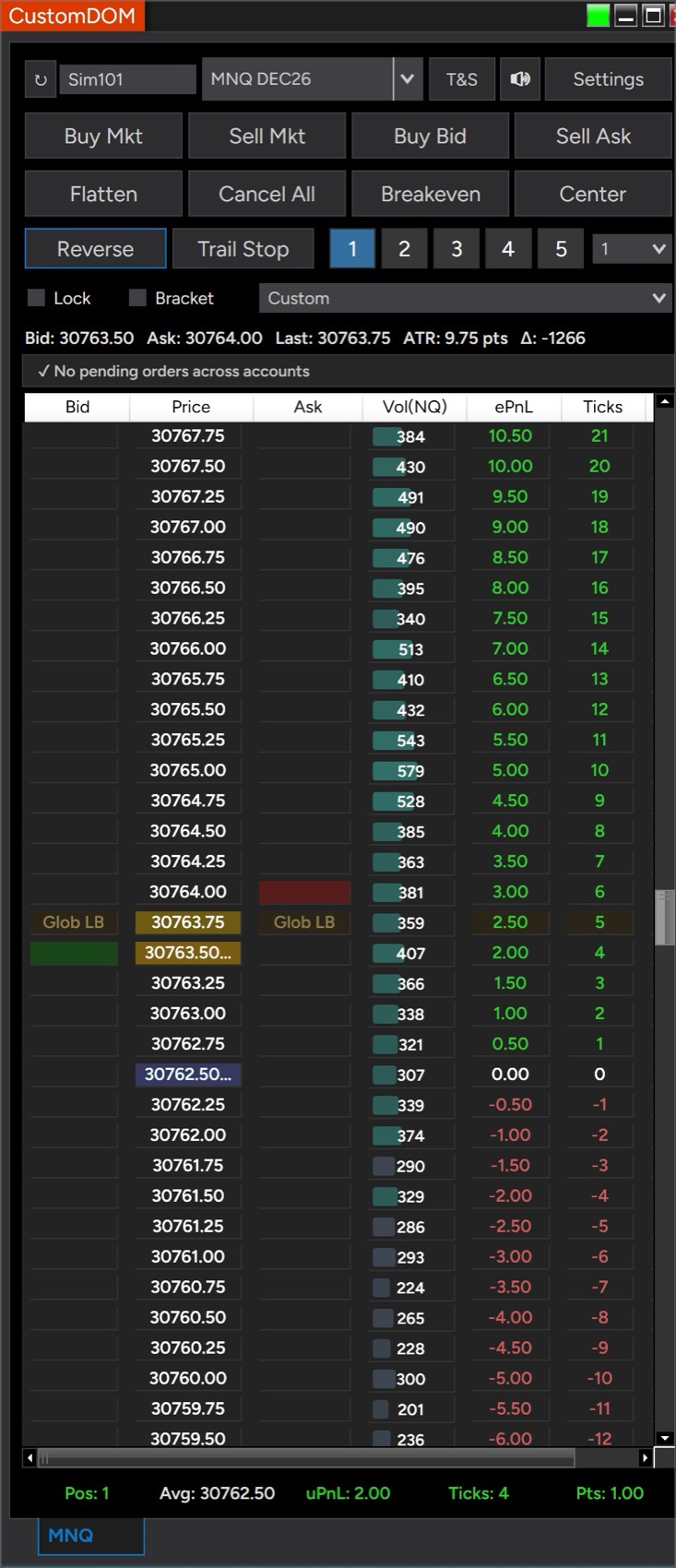Enable the Bracket checkbox
Screen dimensions: 676x1568
(x=137, y=297)
